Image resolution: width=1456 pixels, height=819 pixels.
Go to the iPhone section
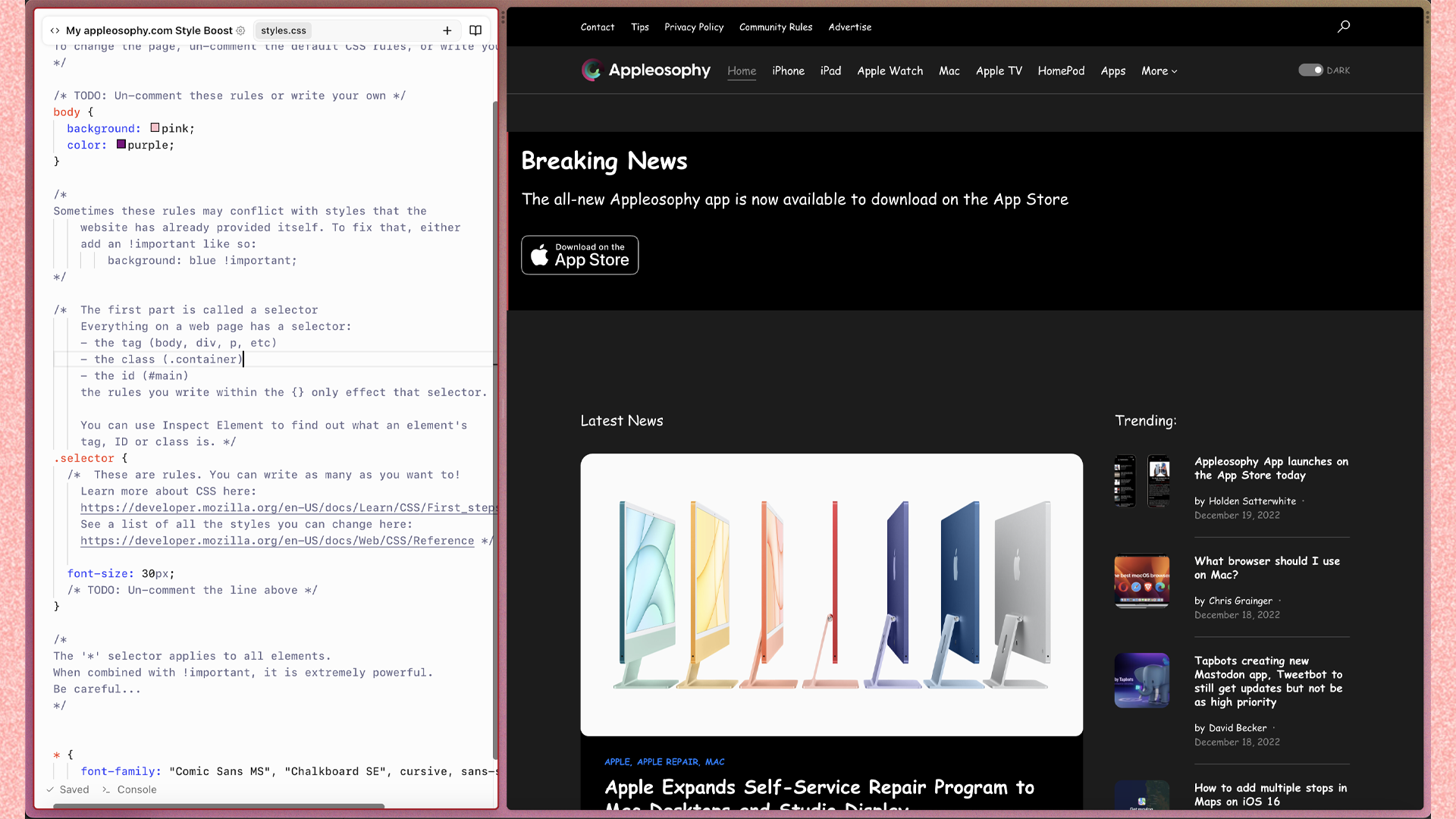788,71
